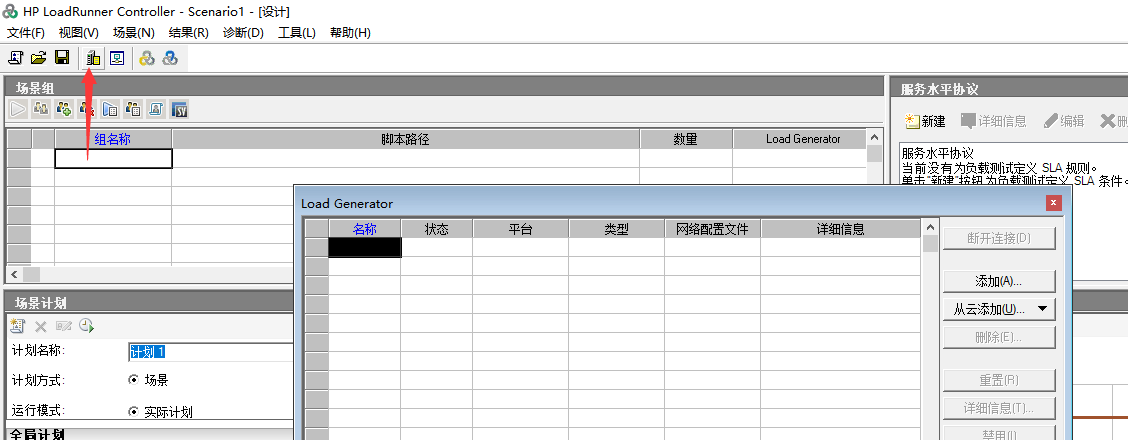Click the 删除(E)... button in Load Generator

(999, 337)
